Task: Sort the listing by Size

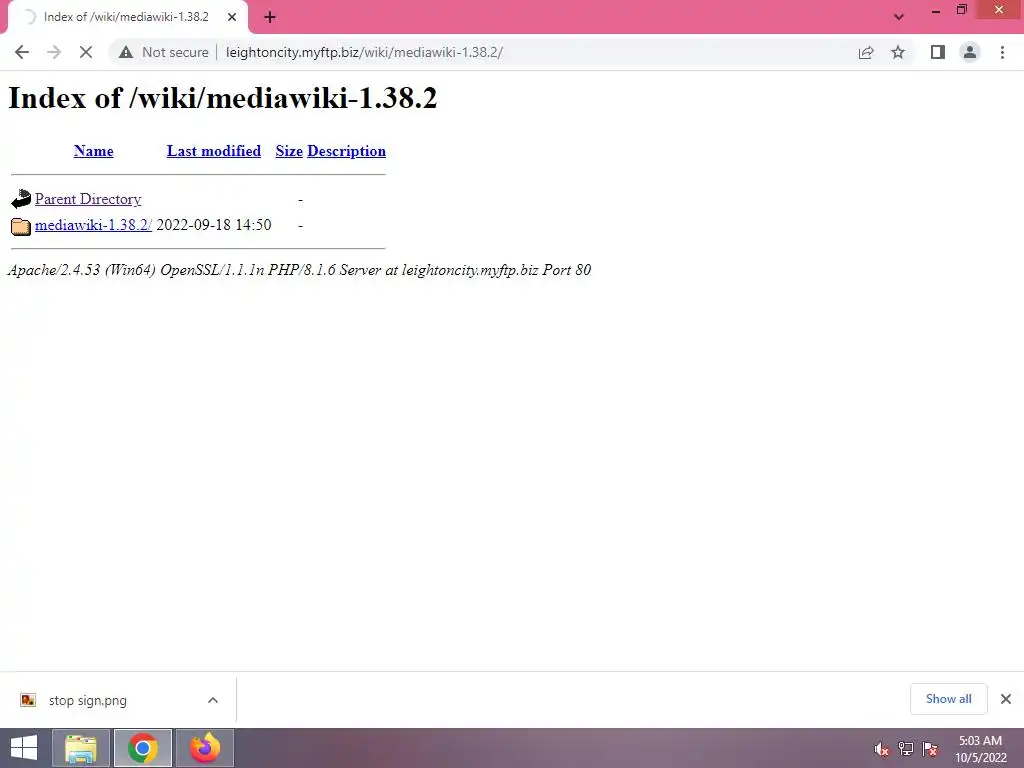Action: (289, 151)
